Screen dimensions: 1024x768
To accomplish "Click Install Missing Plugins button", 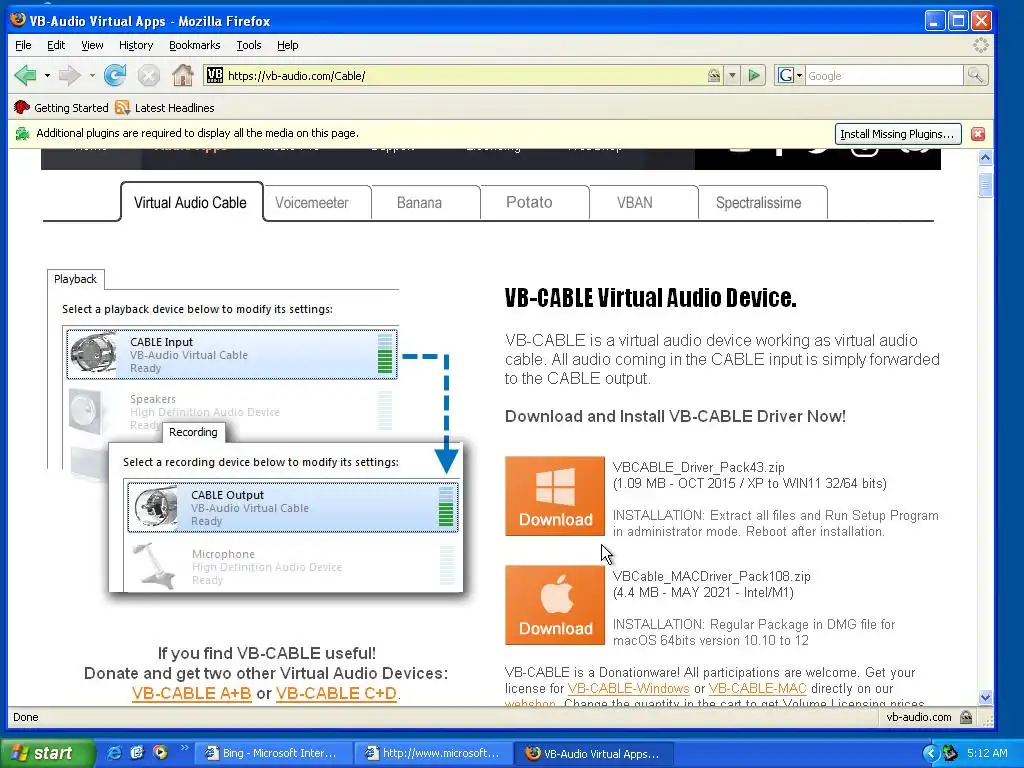I will [x=897, y=134].
